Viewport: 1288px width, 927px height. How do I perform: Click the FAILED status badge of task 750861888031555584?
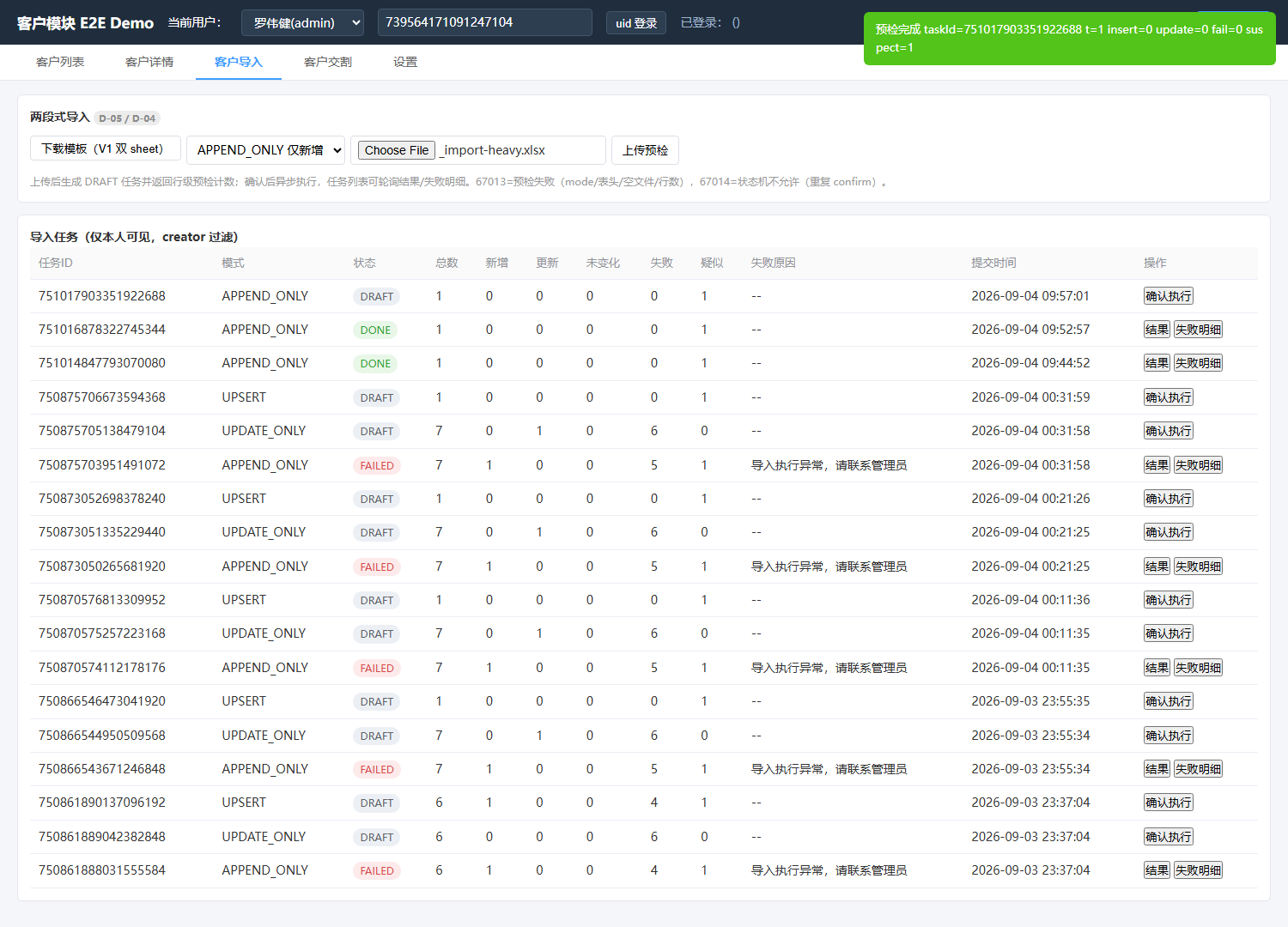click(x=377, y=870)
